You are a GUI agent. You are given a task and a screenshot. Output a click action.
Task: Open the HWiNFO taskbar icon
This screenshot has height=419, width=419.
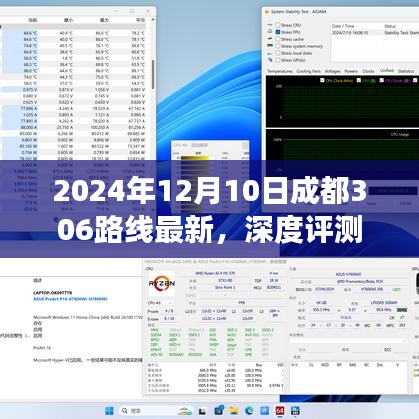point(295,410)
